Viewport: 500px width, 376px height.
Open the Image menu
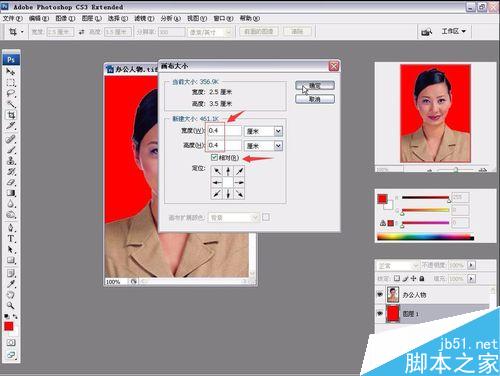65,18
